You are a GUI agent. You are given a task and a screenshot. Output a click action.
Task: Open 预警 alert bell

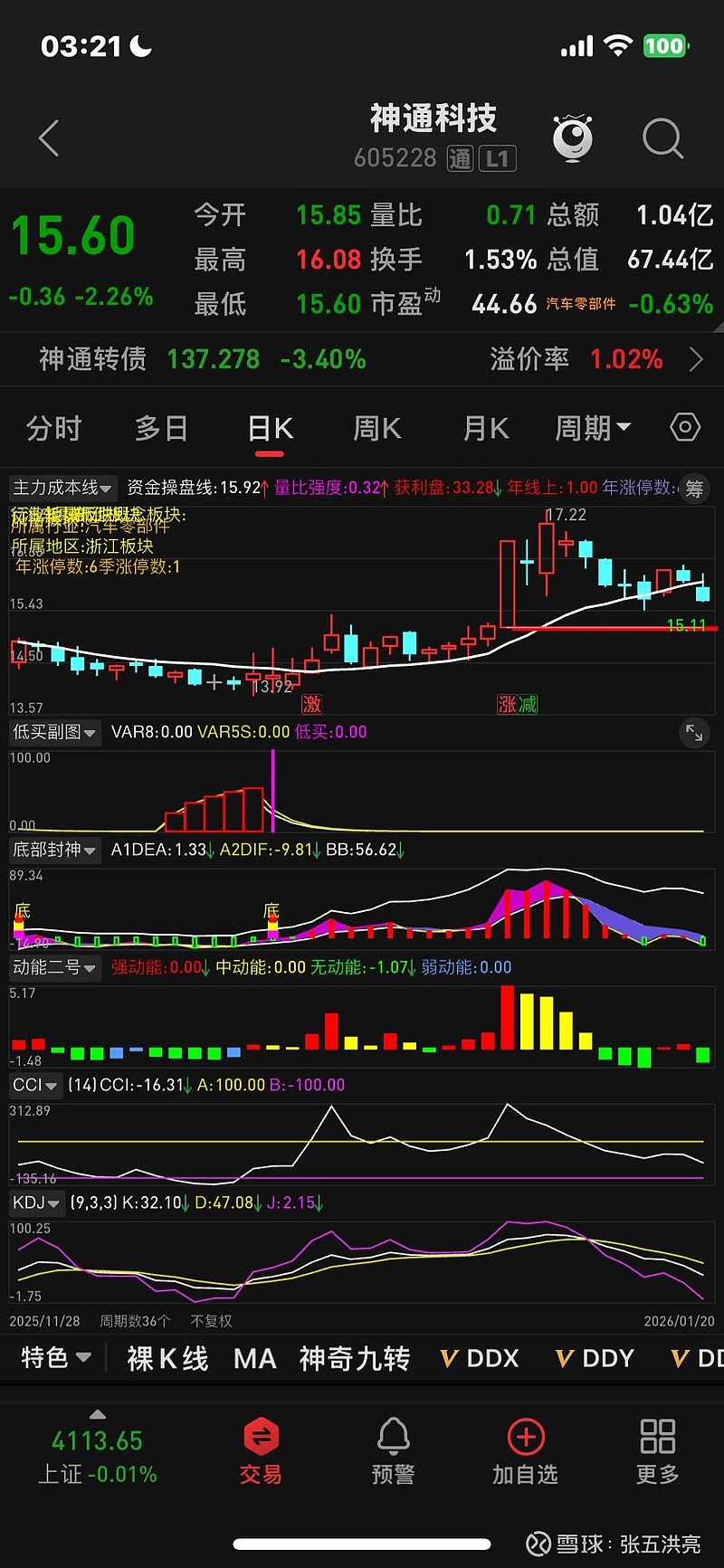pyautogui.click(x=394, y=1451)
